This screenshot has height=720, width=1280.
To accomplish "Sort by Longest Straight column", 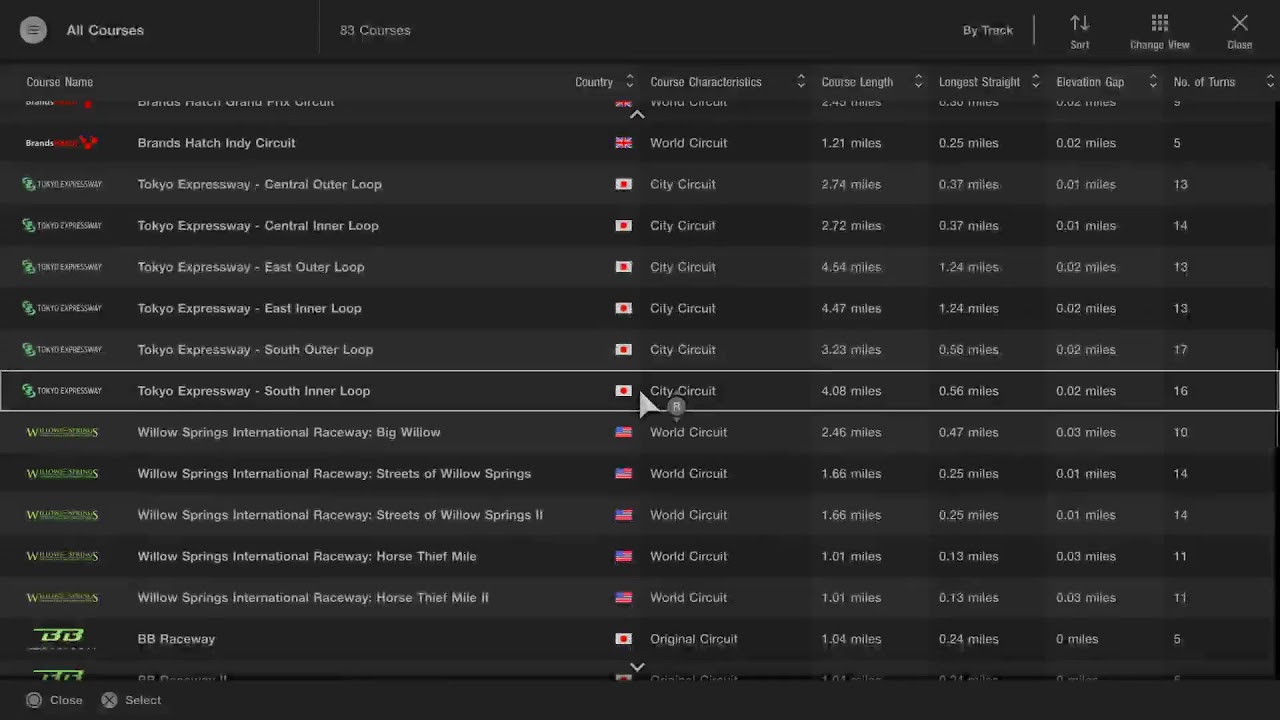I will pyautogui.click(x=1035, y=82).
